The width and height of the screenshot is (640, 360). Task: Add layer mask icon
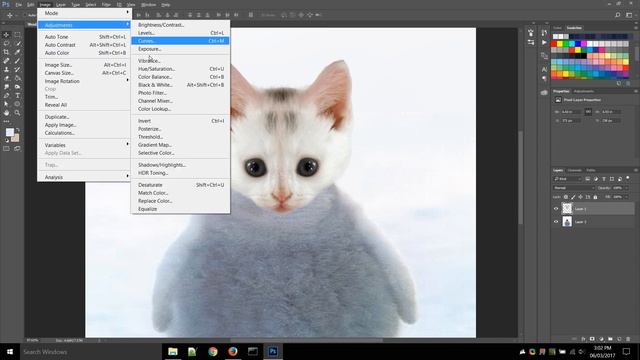click(x=592, y=339)
